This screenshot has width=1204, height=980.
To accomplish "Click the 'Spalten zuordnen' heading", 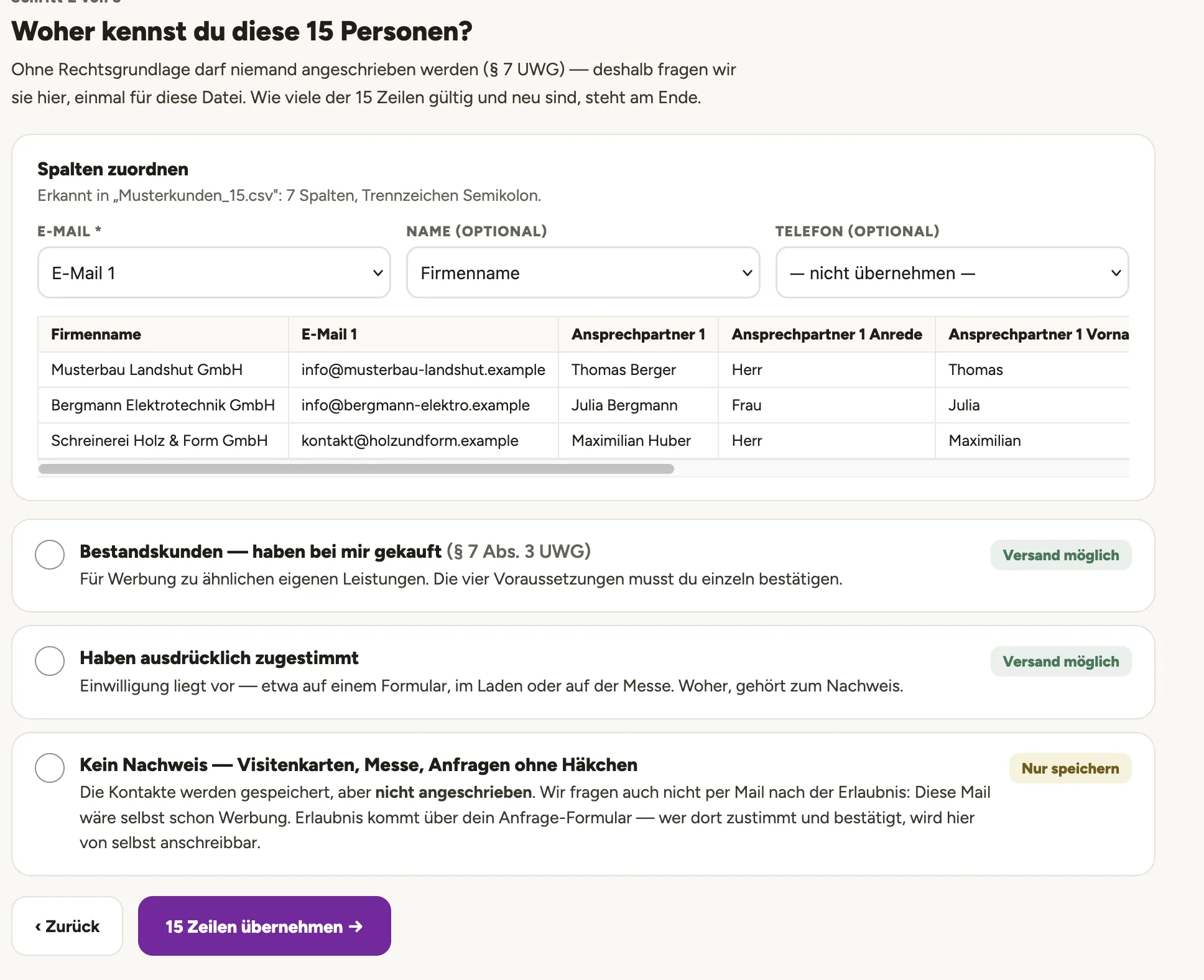I will pos(113,169).
